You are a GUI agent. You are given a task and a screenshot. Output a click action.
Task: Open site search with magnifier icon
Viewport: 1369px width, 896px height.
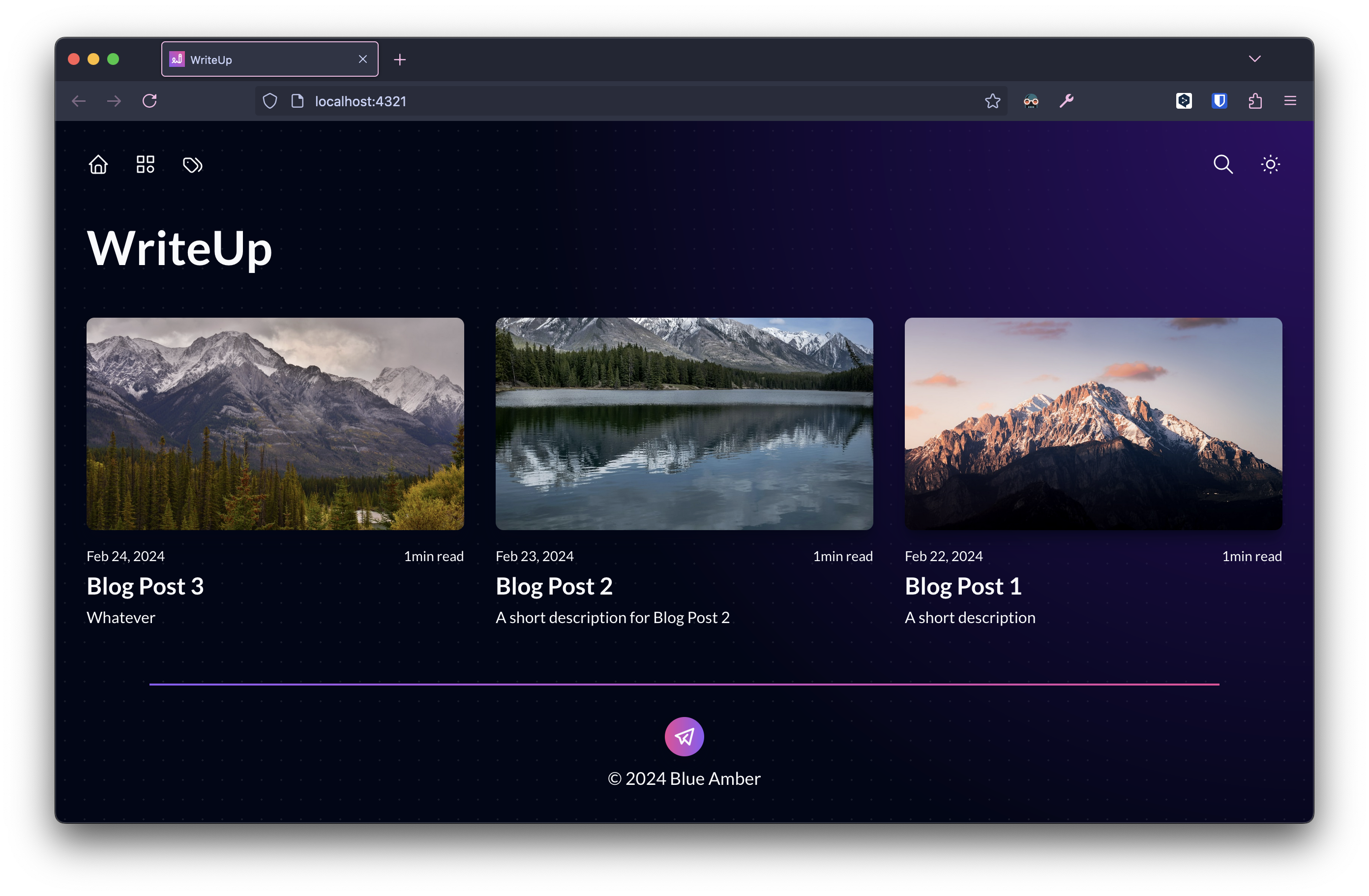(x=1223, y=164)
